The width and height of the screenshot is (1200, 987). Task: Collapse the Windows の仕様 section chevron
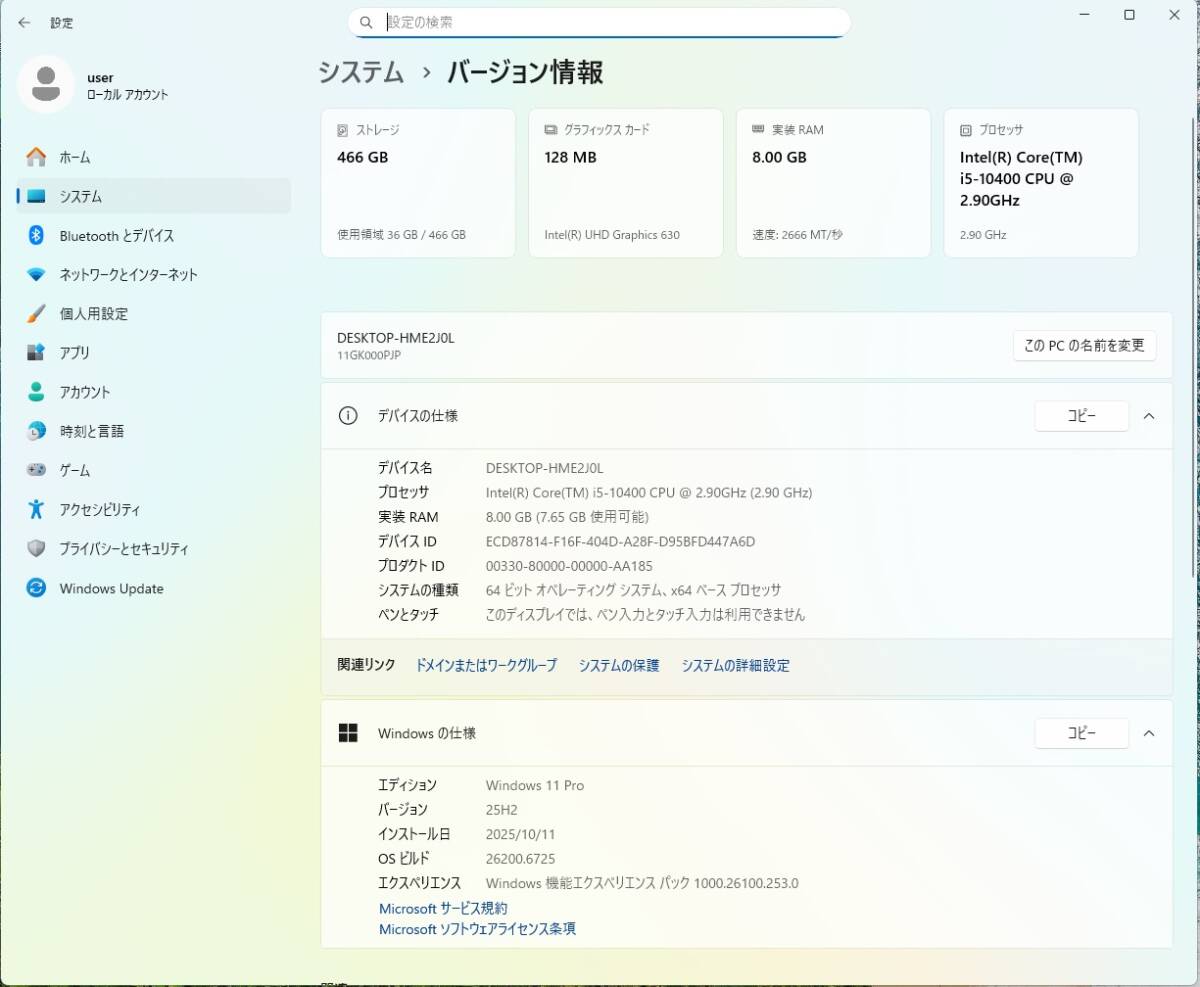pyautogui.click(x=1149, y=733)
